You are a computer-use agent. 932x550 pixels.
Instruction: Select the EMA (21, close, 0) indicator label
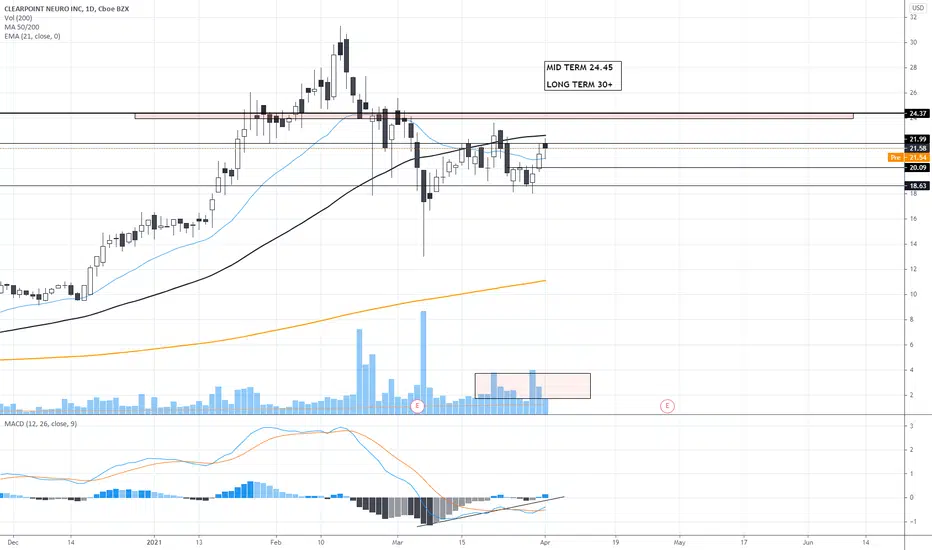pos(32,36)
